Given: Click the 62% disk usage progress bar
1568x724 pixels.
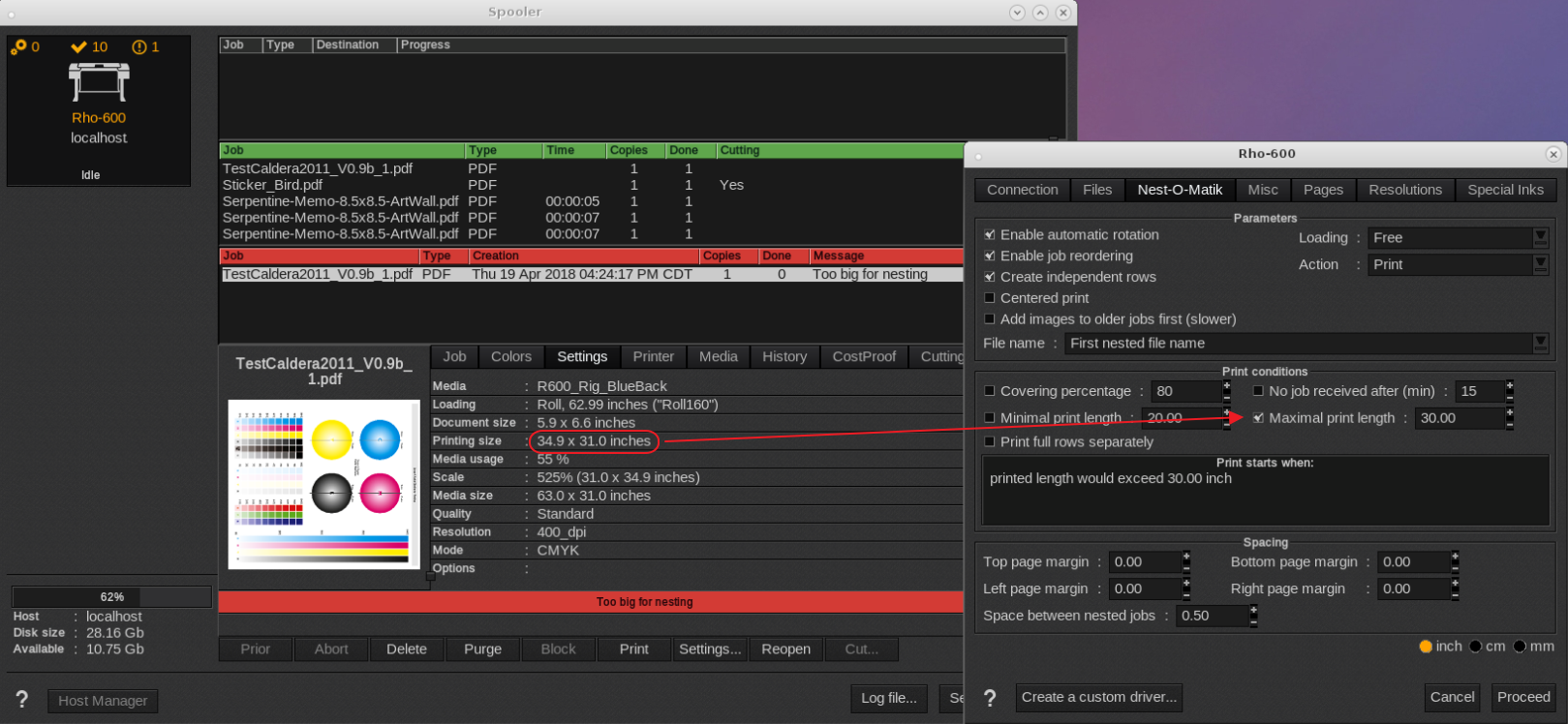Looking at the screenshot, I should tap(111, 597).
